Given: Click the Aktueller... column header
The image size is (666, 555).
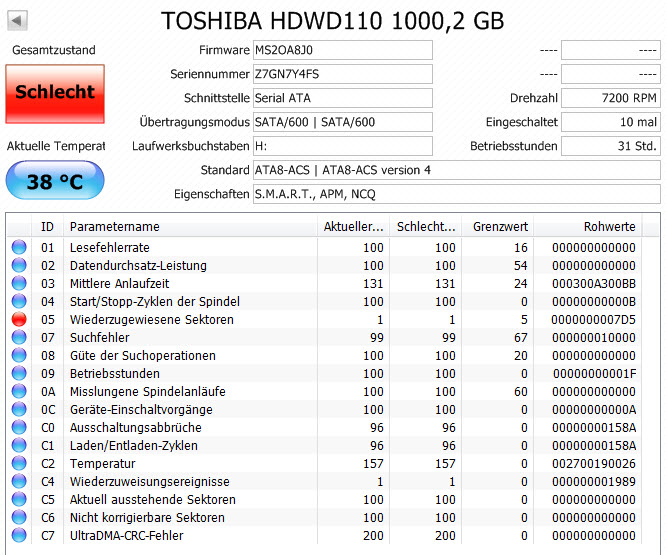Looking at the screenshot, I should [353, 226].
